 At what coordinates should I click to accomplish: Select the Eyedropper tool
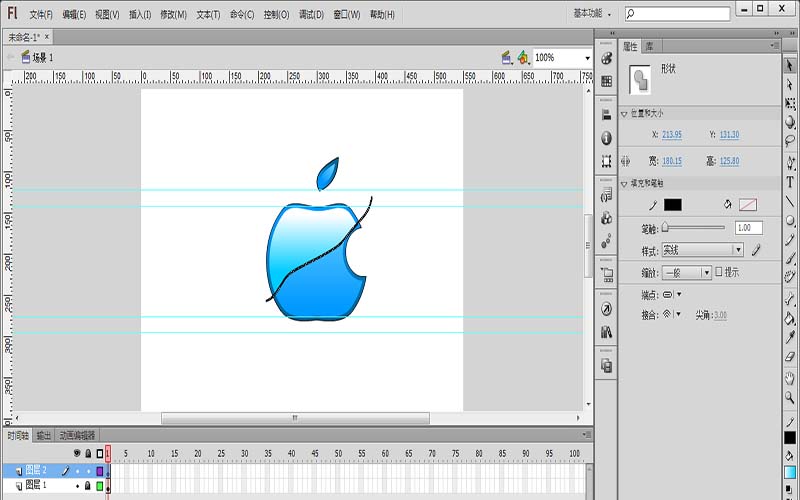[790, 337]
